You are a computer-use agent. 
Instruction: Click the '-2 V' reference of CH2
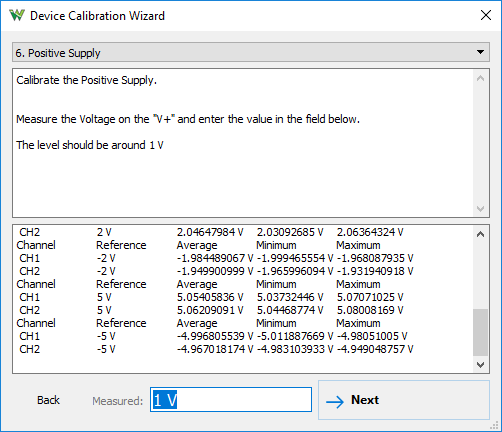pos(106,271)
